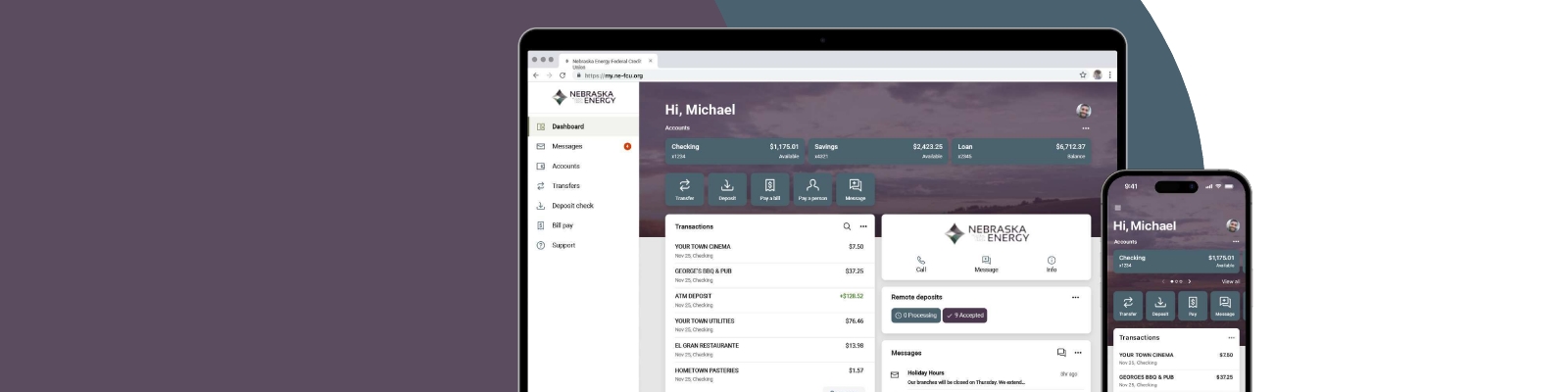Open the hamburger menu on the phone
Viewport: 1568px width, 392px height.
click(1117, 208)
